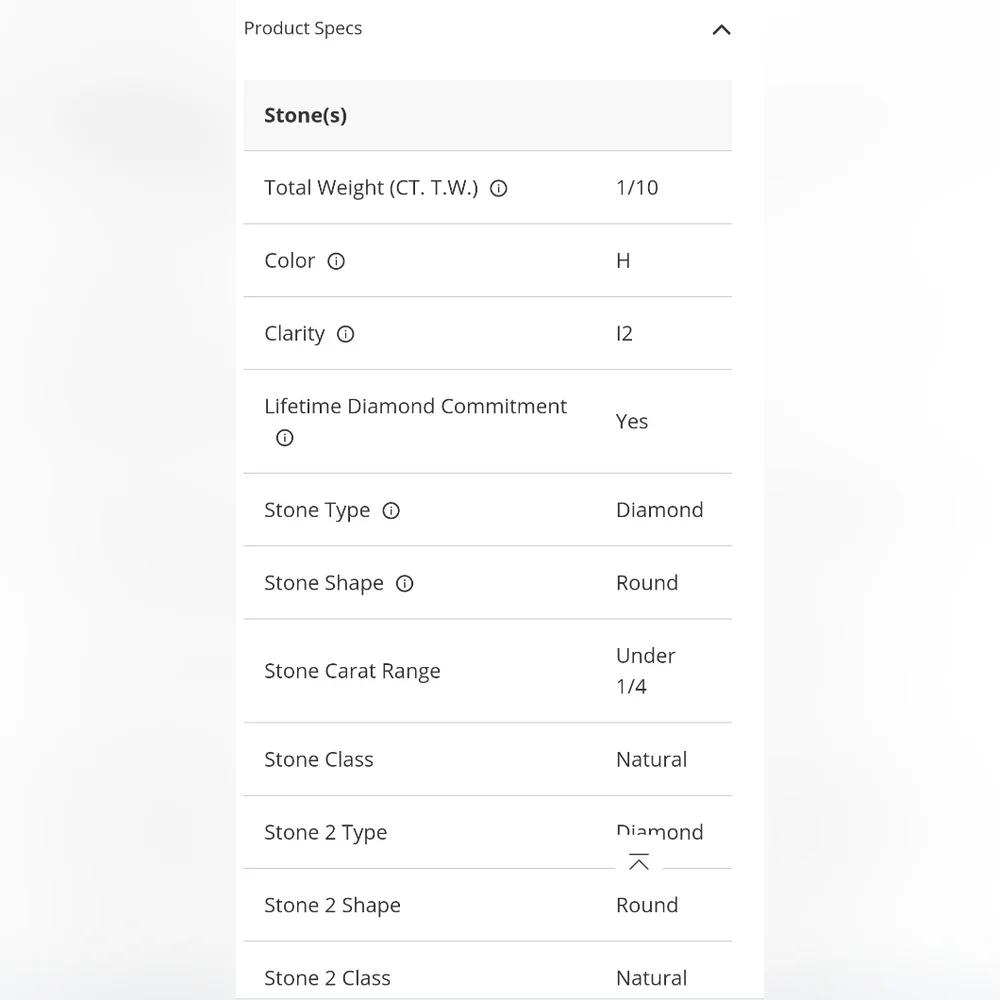Open Lifetime Diamond Commitment info icon

pyautogui.click(x=284, y=438)
